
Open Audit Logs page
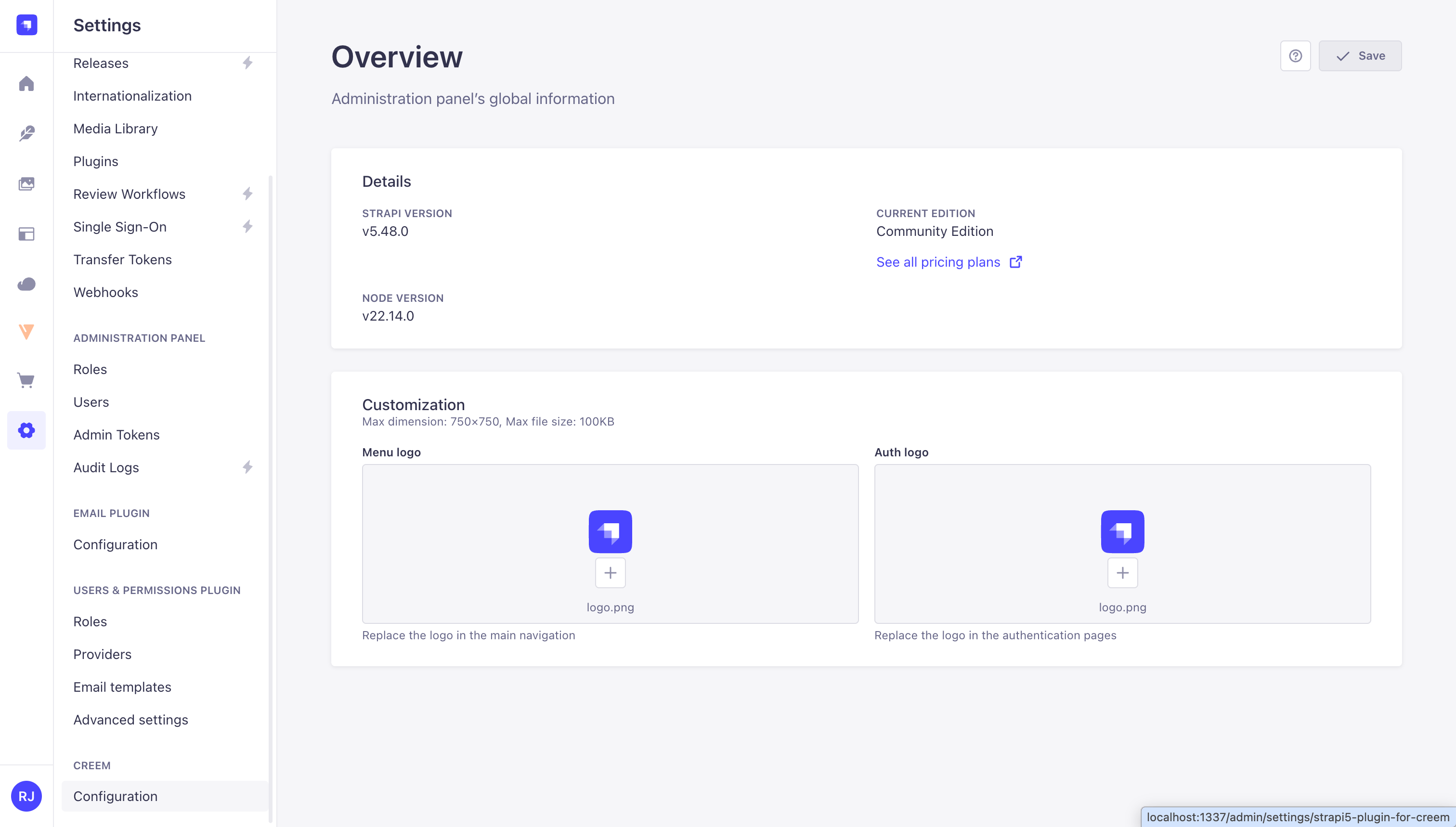coord(105,467)
